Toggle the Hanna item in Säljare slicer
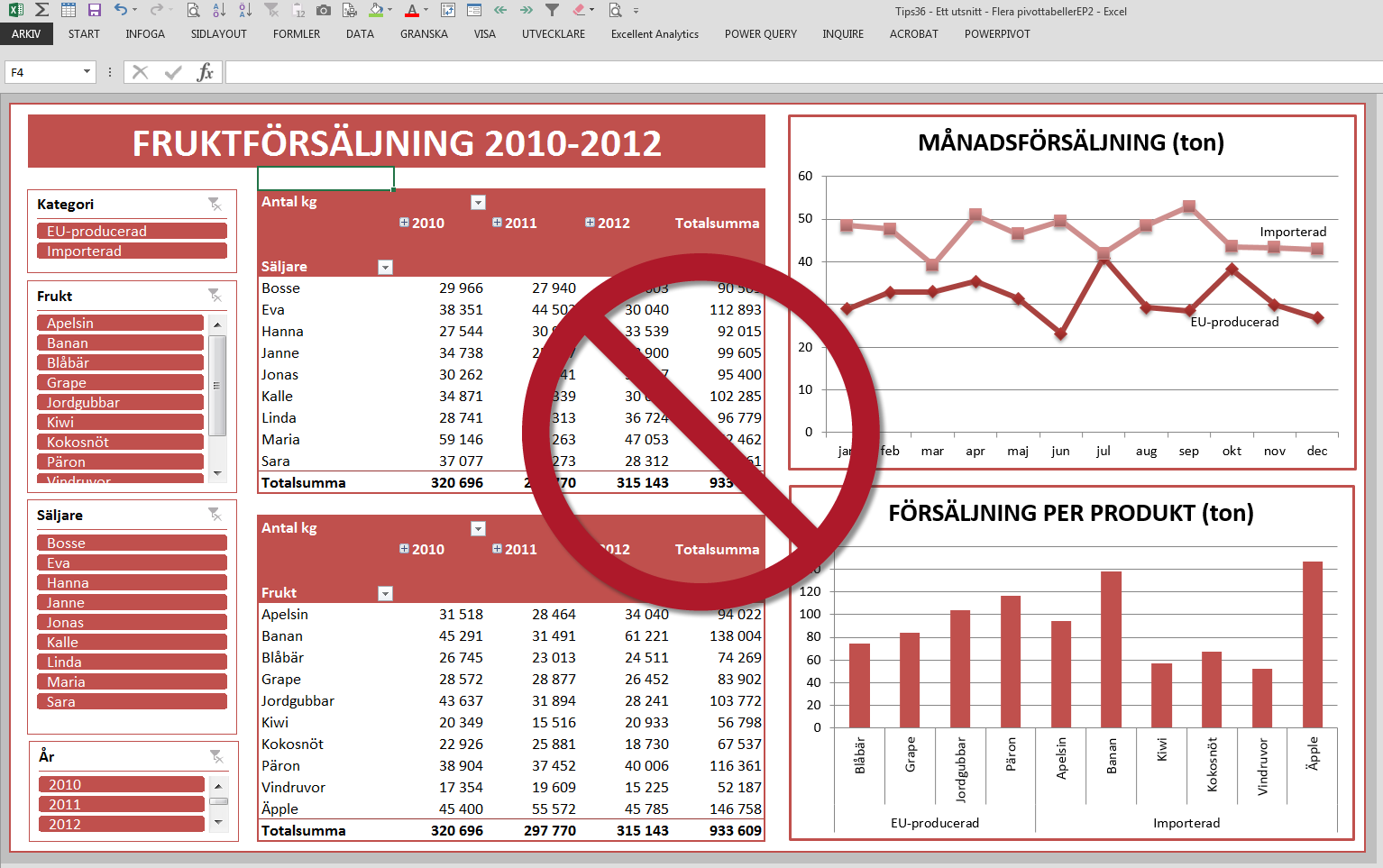Viewport: 1383px width, 868px height. click(132, 582)
